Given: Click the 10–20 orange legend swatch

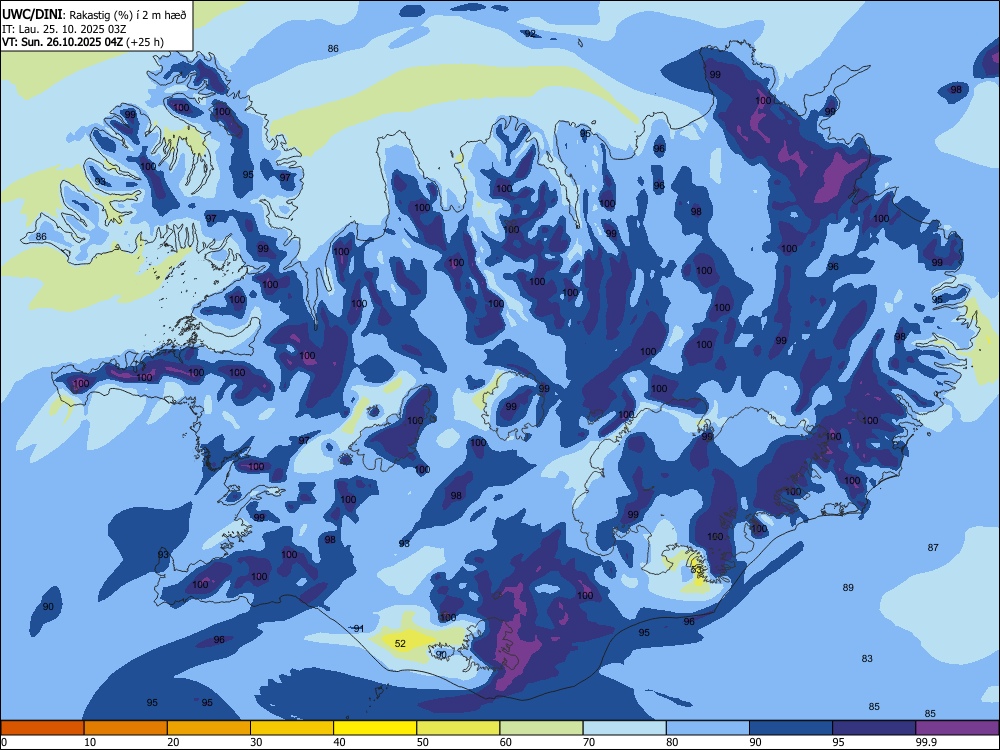Looking at the screenshot, I should pos(126,728).
